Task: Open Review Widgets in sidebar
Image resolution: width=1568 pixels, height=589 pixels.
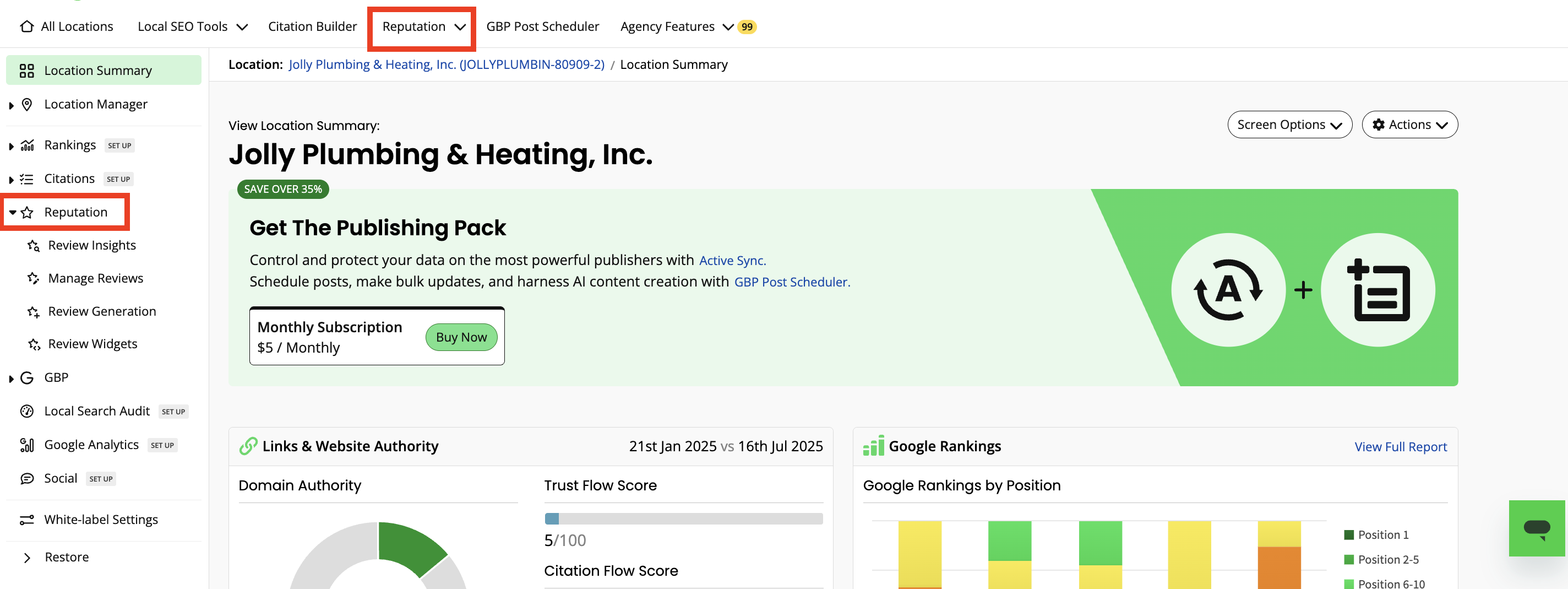Action: point(92,343)
